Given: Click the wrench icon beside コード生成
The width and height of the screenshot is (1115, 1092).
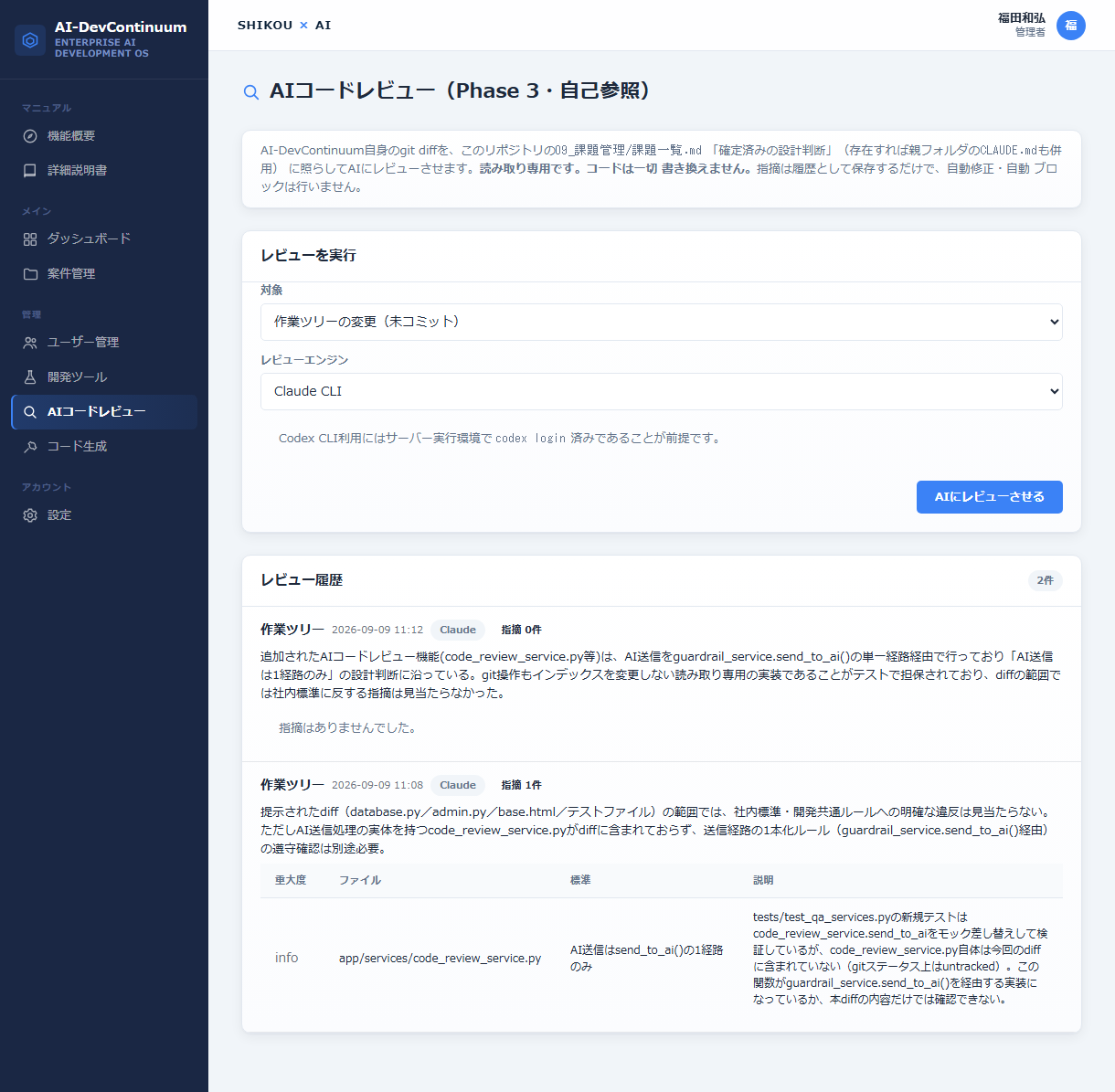Looking at the screenshot, I should click(30, 447).
